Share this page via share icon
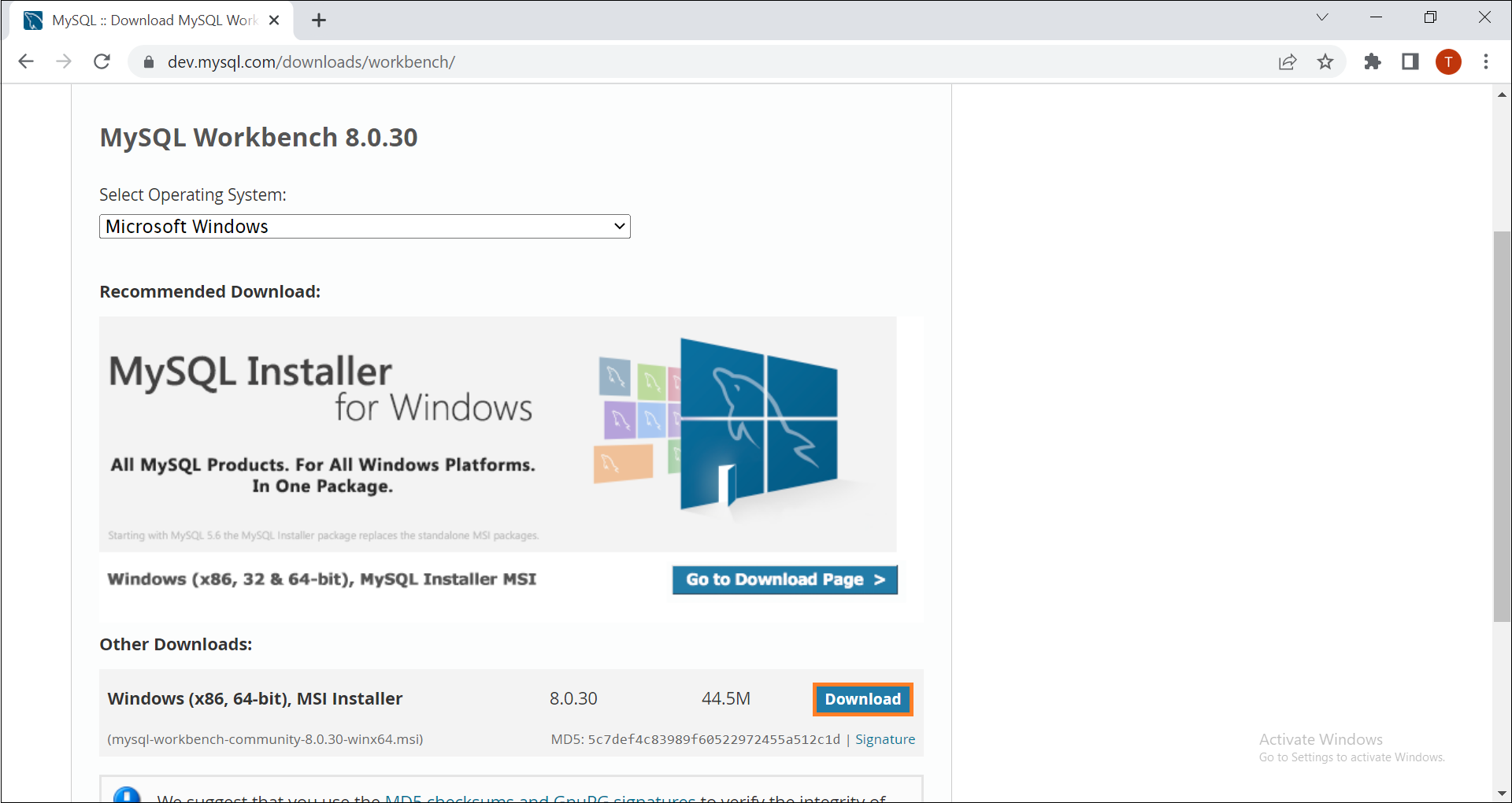1512x803 pixels. pyautogui.click(x=1288, y=62)
